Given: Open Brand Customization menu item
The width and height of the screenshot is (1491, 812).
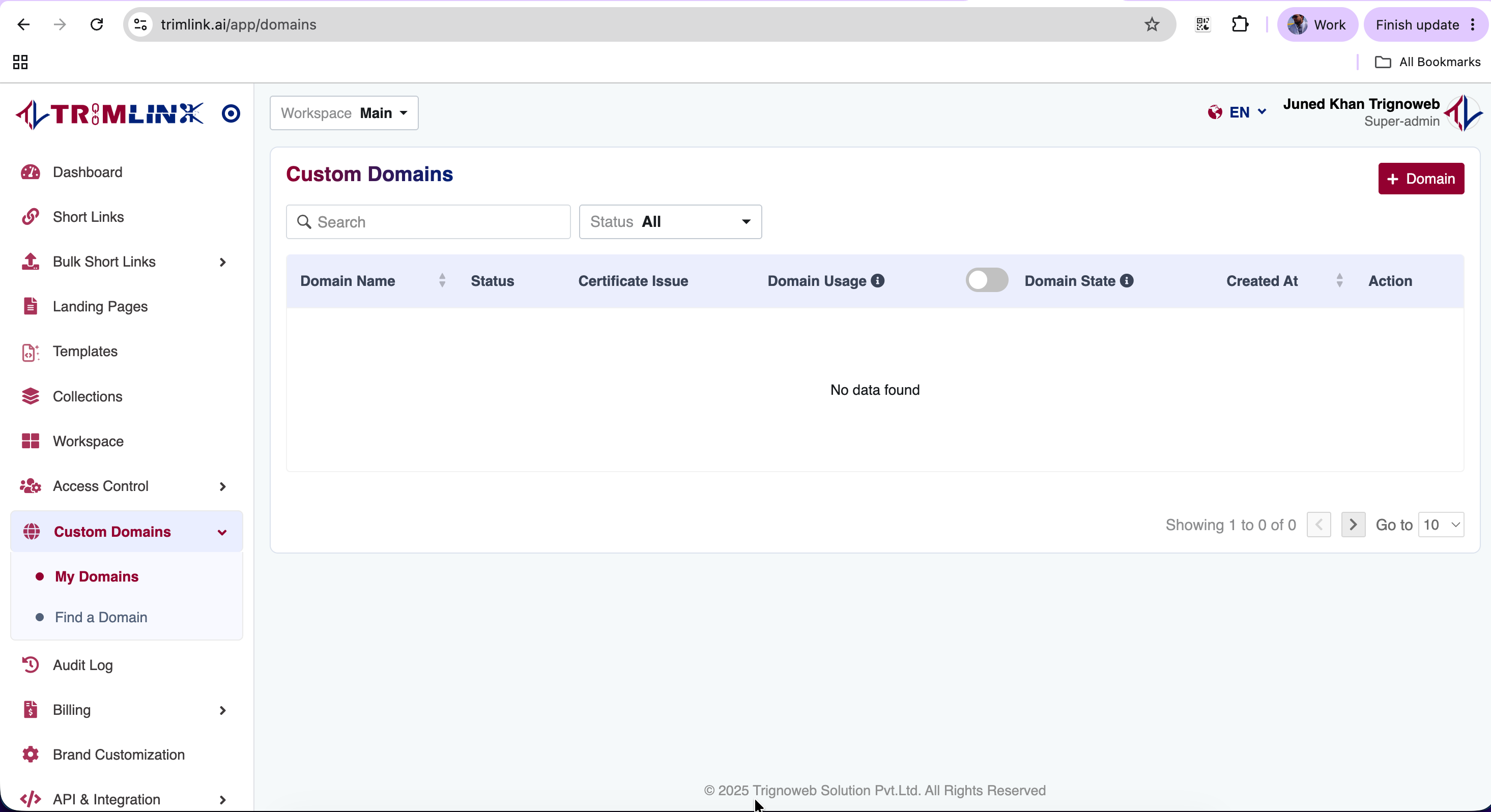Looking at the screenshot, I should click(x=119, y=755).
